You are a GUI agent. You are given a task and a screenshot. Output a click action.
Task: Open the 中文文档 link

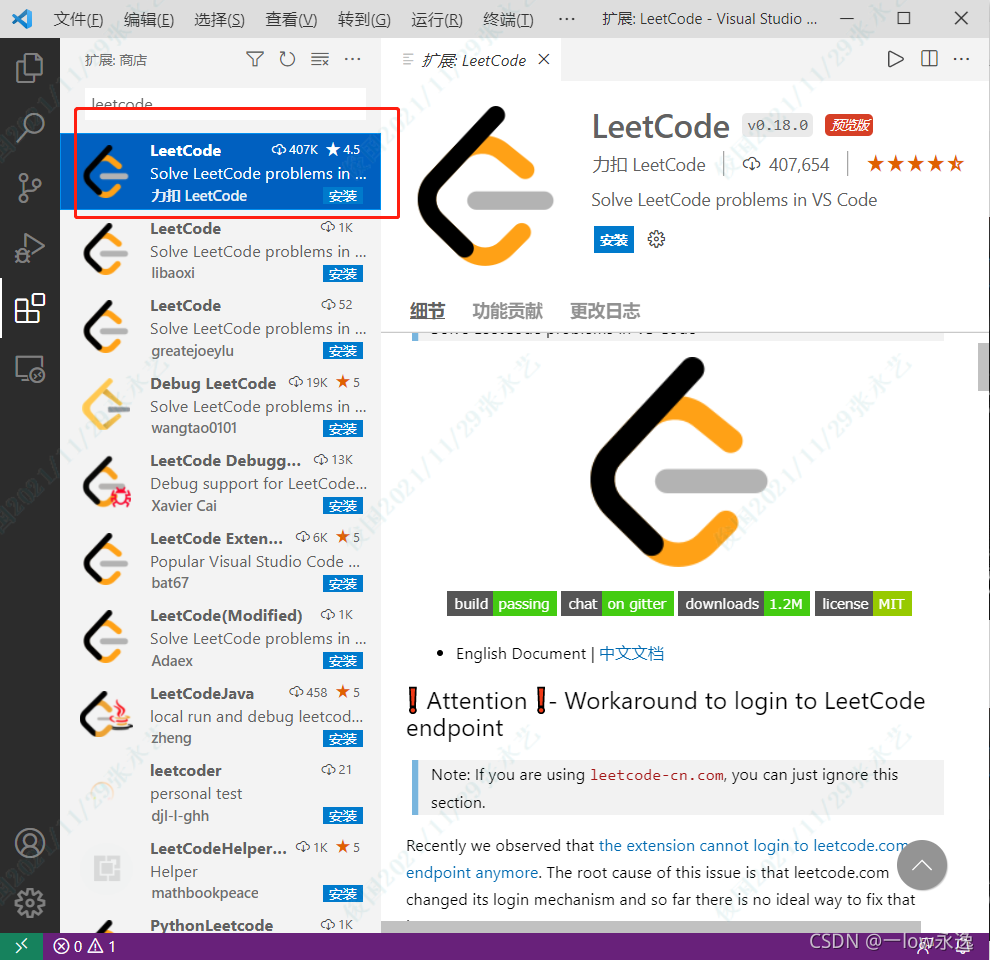[631, 654]
